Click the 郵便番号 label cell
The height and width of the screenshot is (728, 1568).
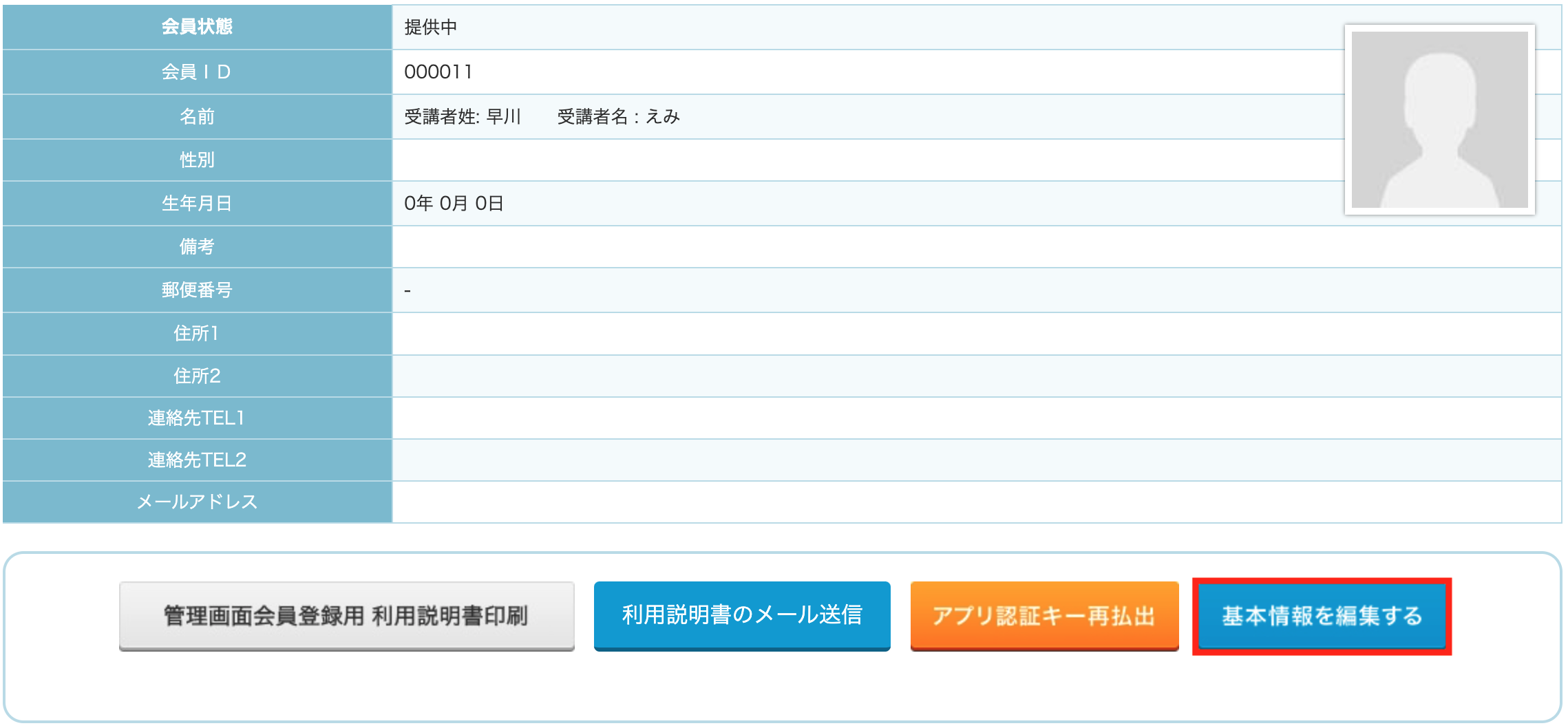pos(197,290)
